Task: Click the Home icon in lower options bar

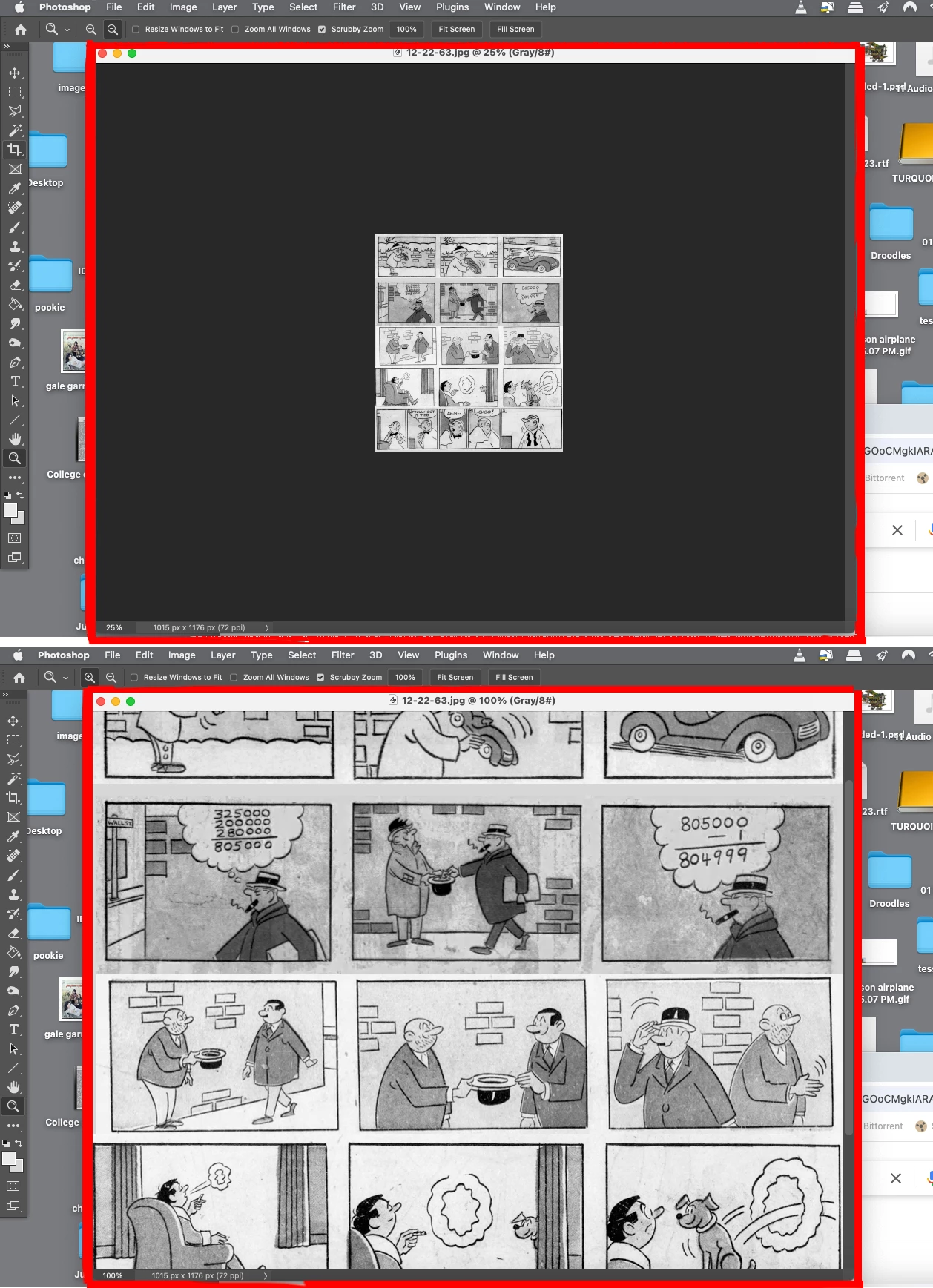Action: tap(19, 678)
